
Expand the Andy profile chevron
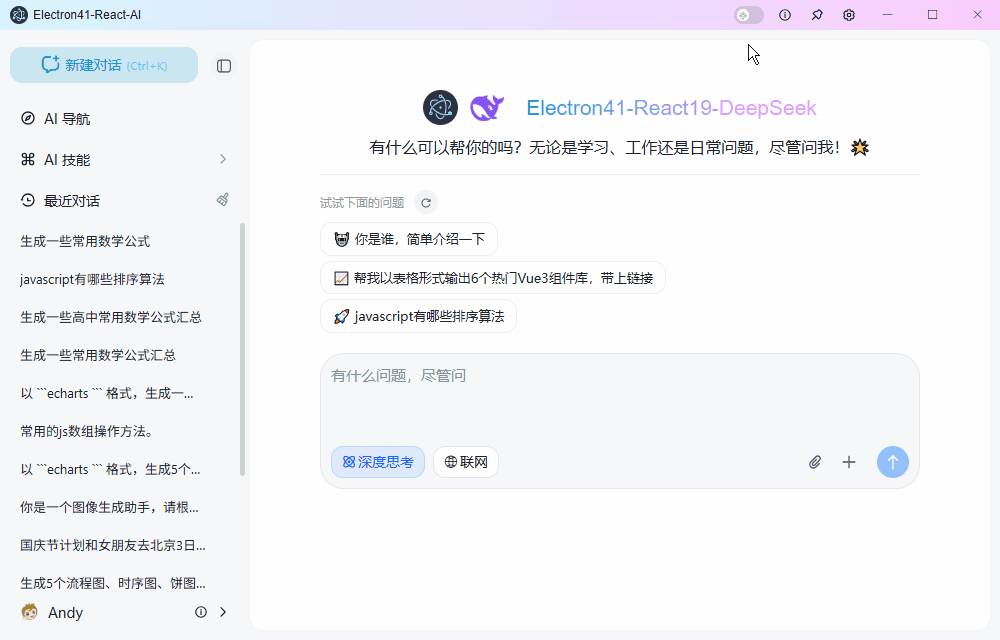pos(223,612)
